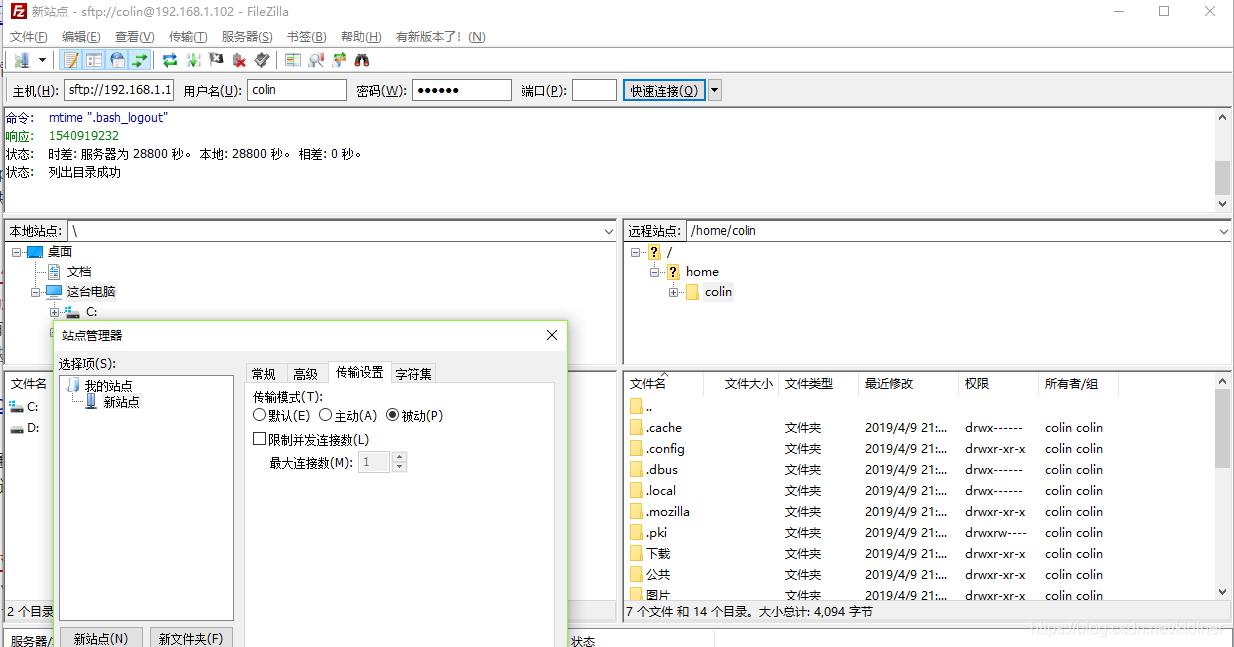1234x647 pixels.
Task: Collapse home node in remote tree
Action: coord(655,272)
